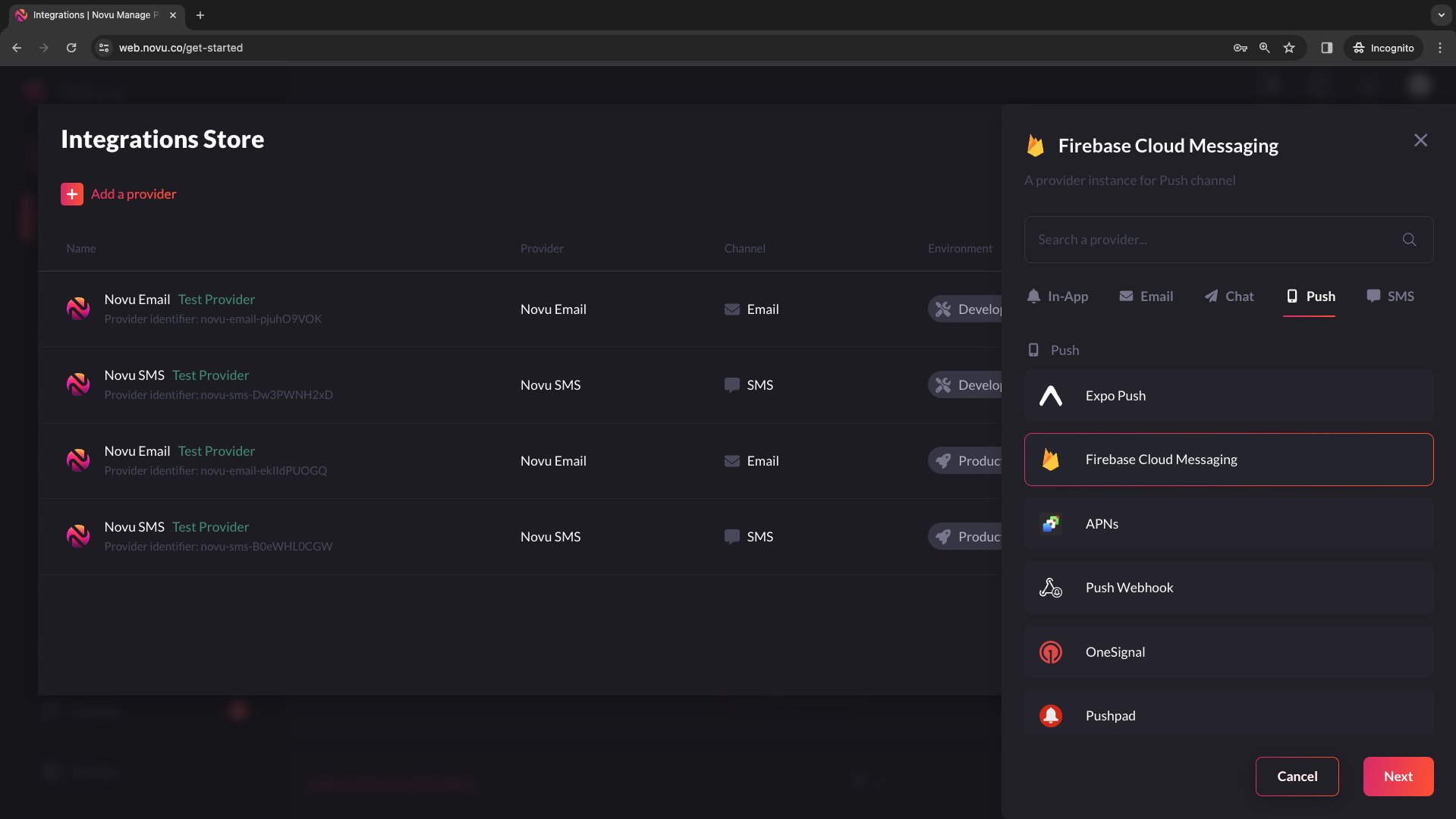
Task: Click Chrome back navigation arrow
Action: (17, 48)
